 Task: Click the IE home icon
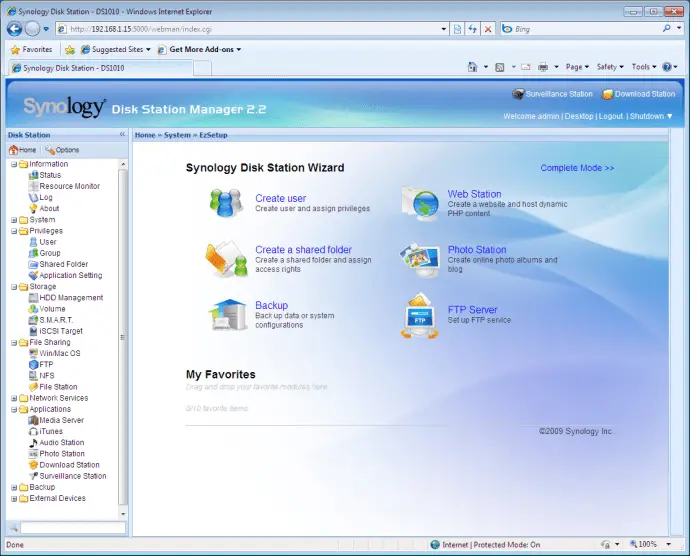pyautogui.click(x=472, y=67)
